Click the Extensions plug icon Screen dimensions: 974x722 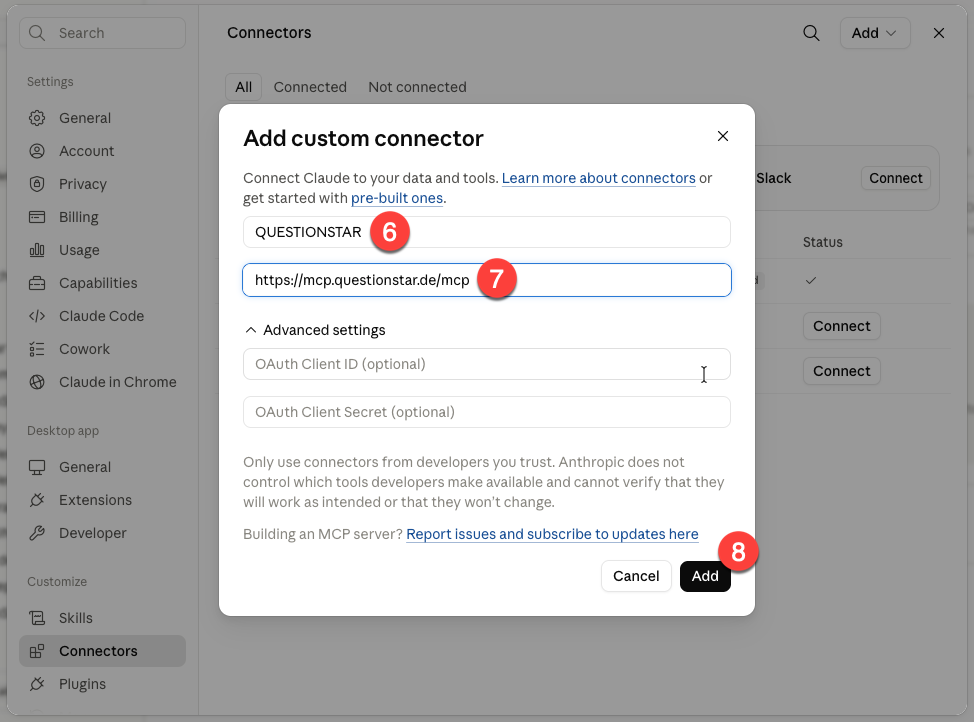37,500
